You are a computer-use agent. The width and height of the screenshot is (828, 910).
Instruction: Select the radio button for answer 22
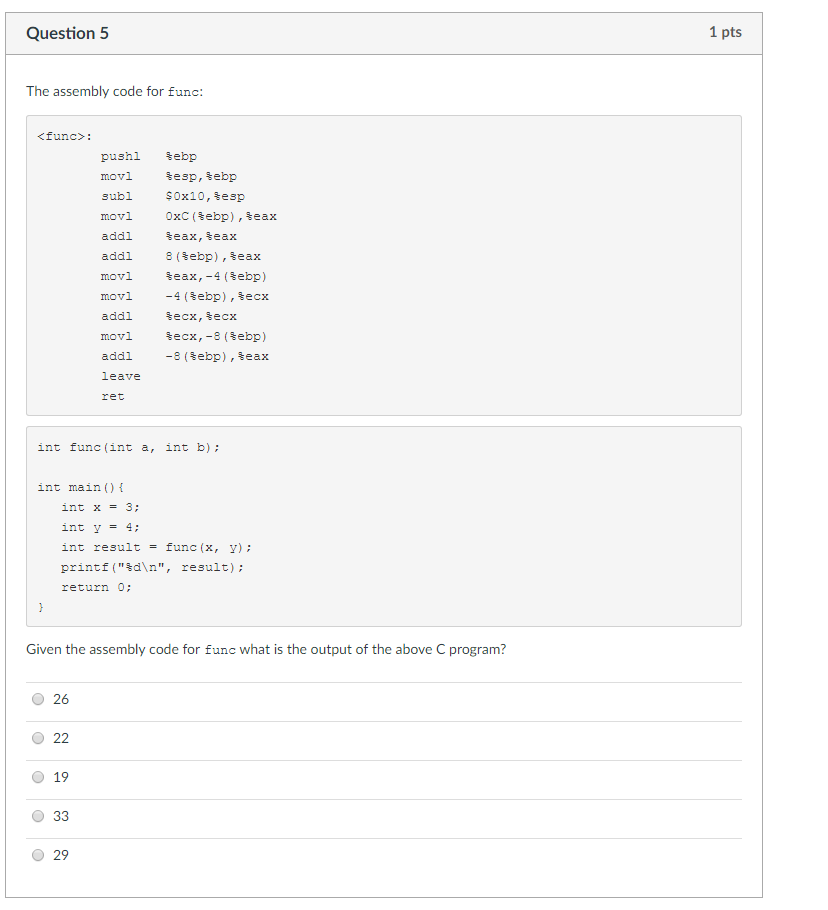coord(39,738)
